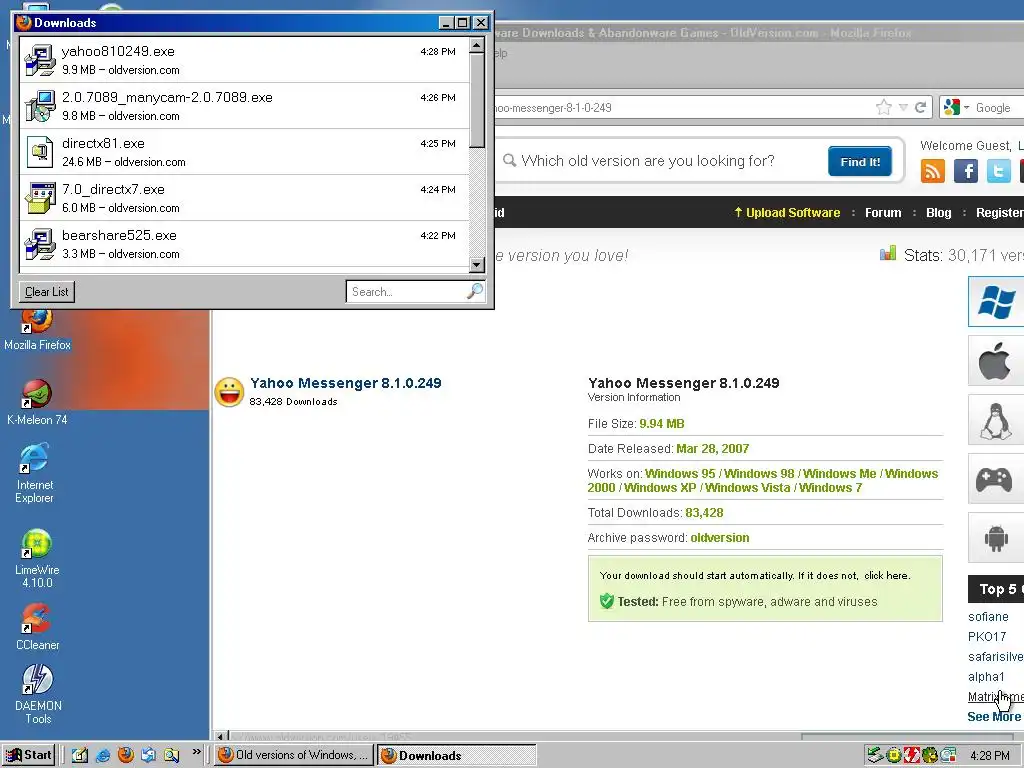The image size is (1024, 768).
Task: Open the alpha1 user link
Action: (986, 677)
